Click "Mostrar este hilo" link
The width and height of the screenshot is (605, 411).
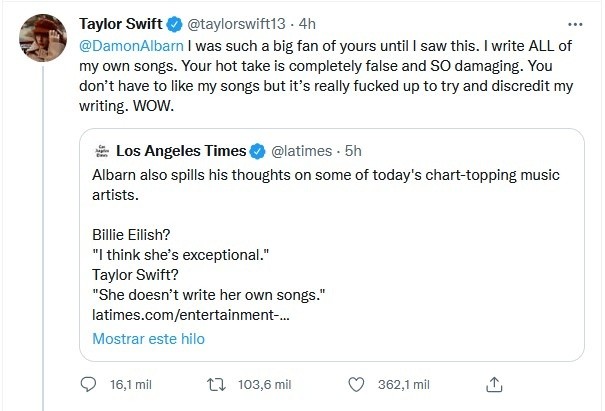pyautogui.click(x=148, y=338)
